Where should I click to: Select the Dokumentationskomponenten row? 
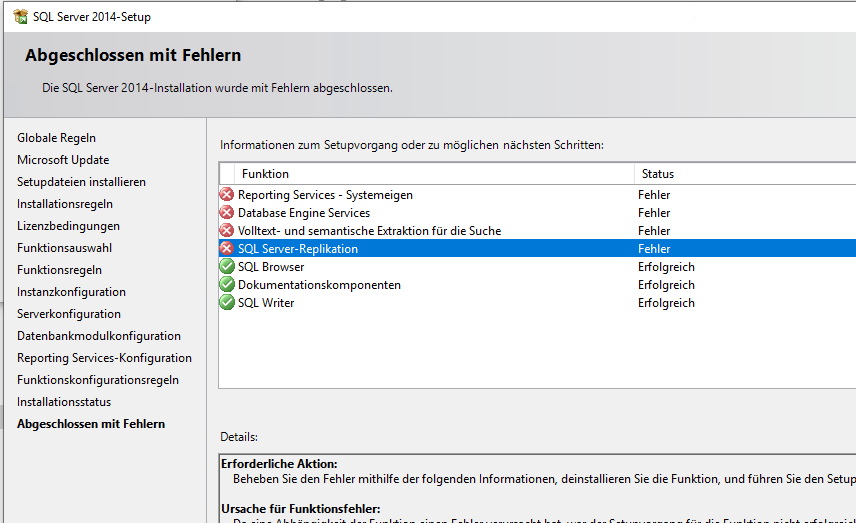point(537,285)
